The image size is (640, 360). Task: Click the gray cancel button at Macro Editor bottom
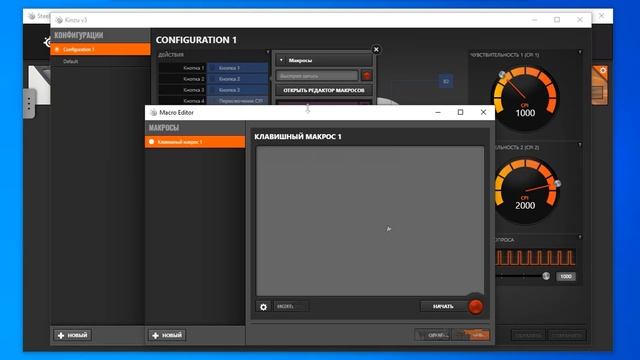[x=433, y=335]
